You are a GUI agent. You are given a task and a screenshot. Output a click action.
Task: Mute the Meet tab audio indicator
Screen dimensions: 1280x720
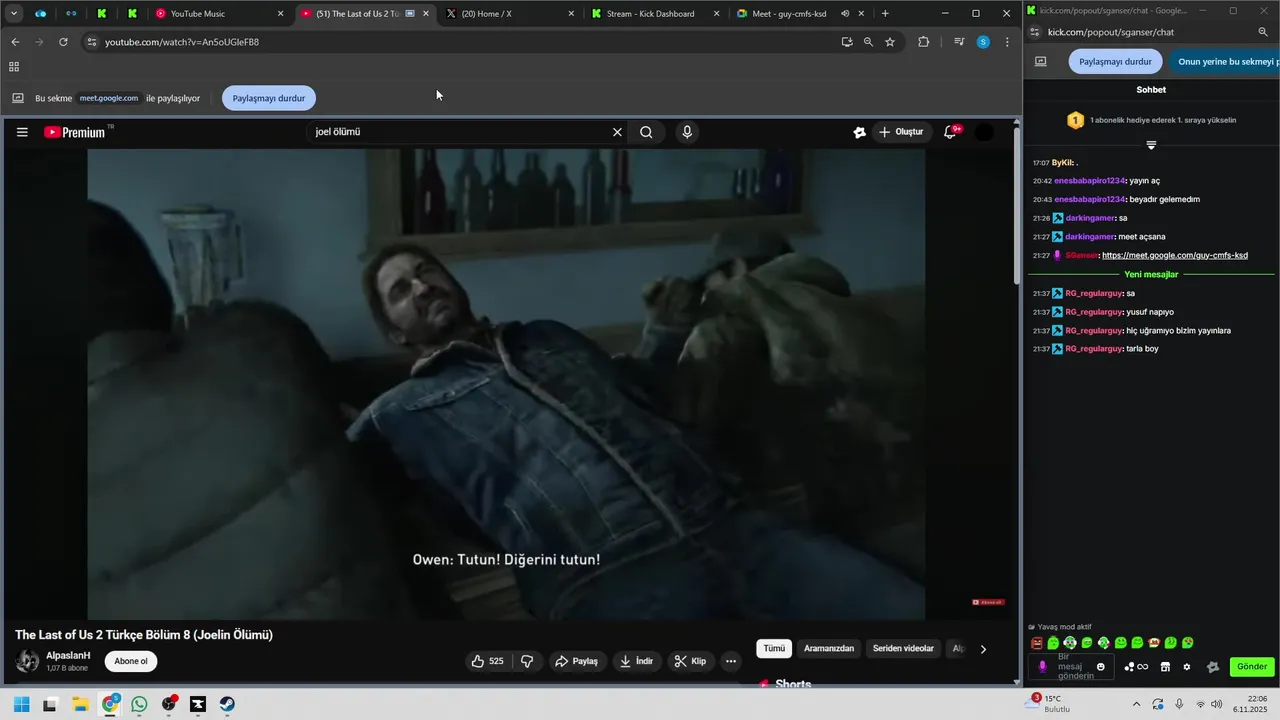[x=845, y=14]
